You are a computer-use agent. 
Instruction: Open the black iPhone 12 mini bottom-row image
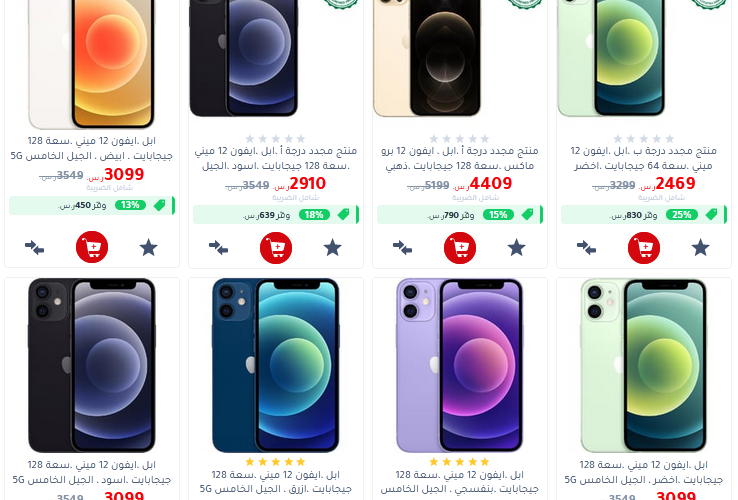[x=92, y=365]
